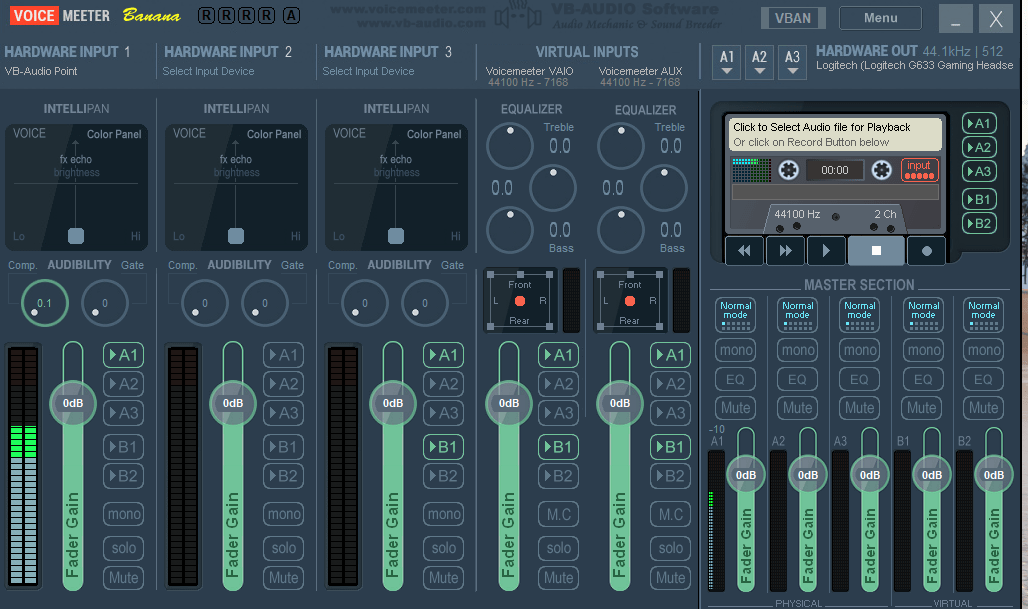Click Voicemeeter VAIO fader 0dB knob
Screen dimensions: 1028x609
(x=509, y=403)
